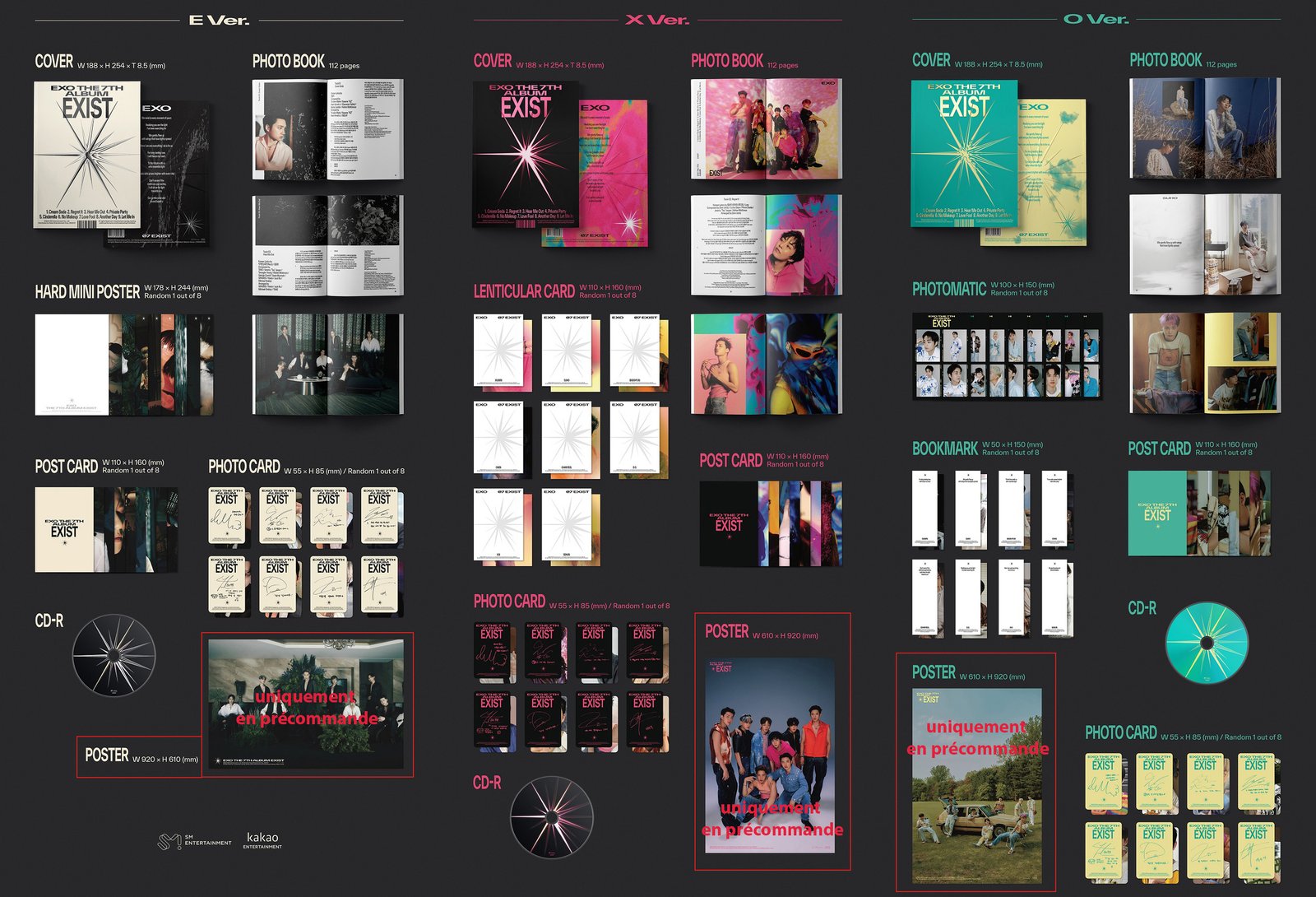Image resolution: width=1316 pixels, height=897 pixels.
Task: Open E Ver. photo book group spread in dark room
Action: [327, 364]
